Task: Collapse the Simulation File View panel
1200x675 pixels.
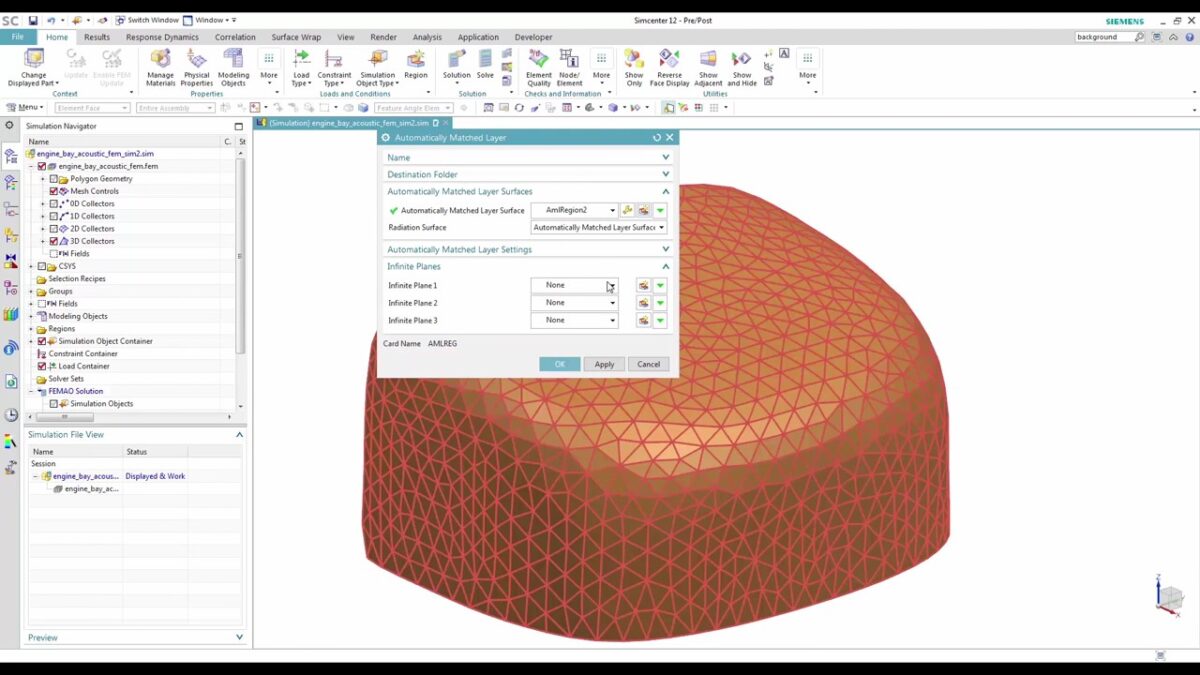Action: point(239,435)
